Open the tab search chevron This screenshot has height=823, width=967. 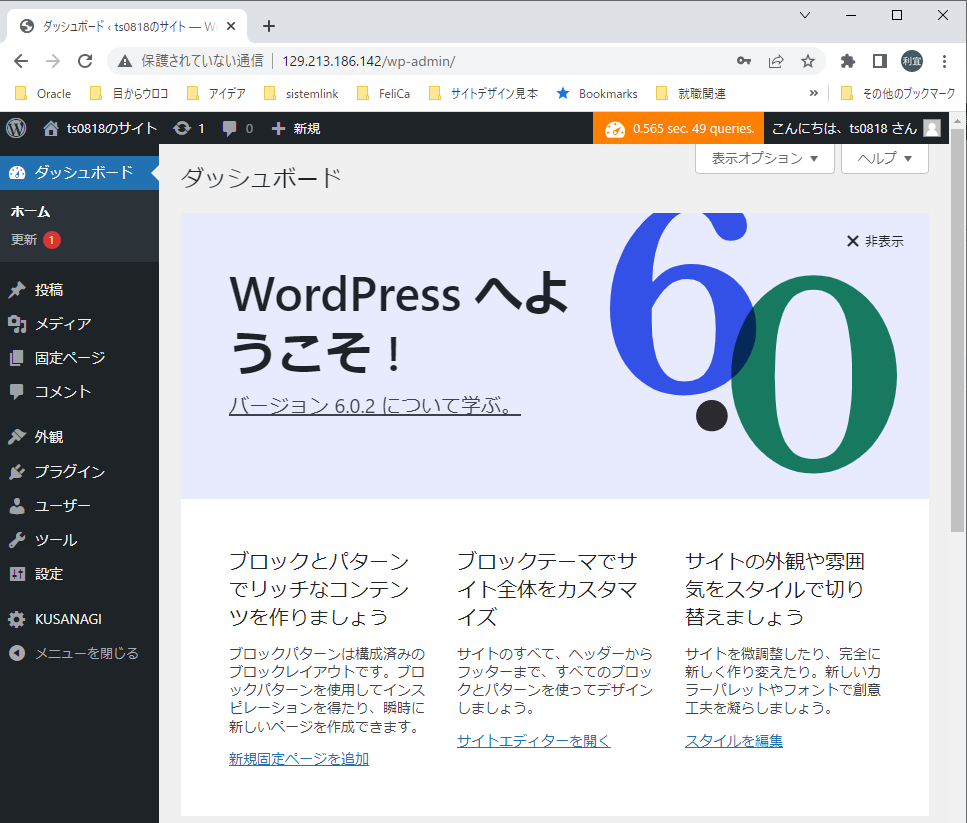[805, 15]
